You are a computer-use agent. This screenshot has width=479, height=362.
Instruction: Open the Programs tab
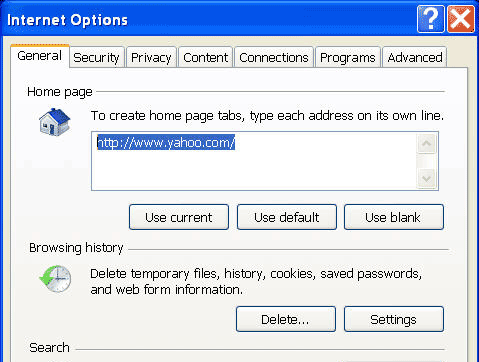click(x=348, y=57)
